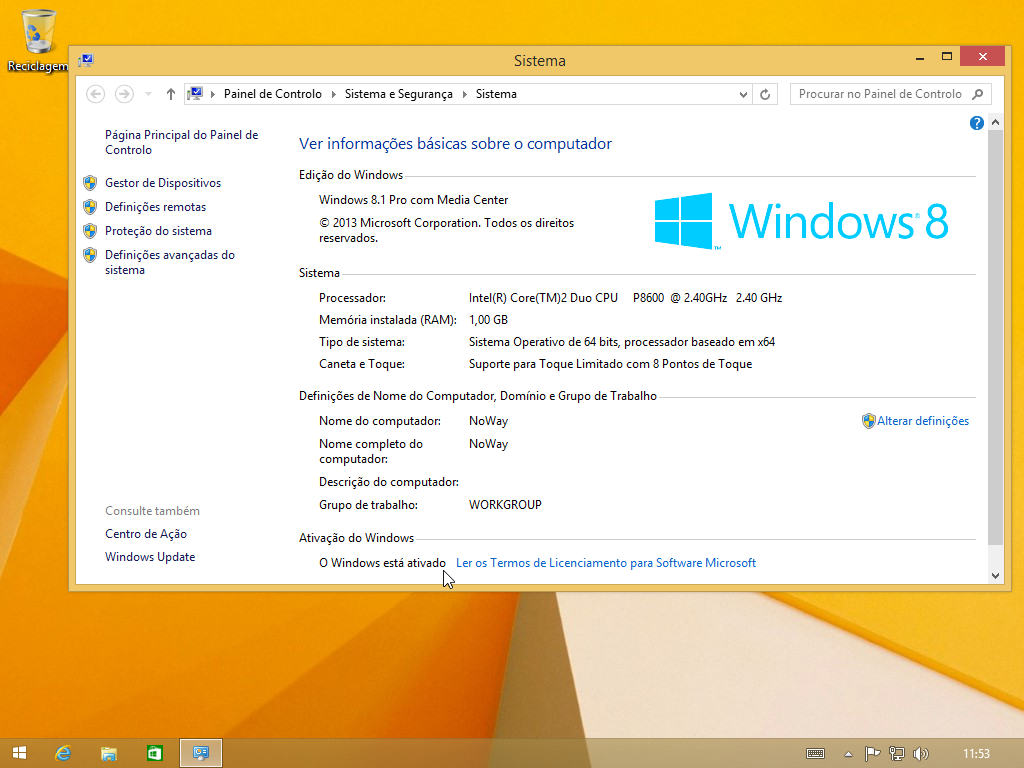Click the heading Ver informações básicas sobre o computador
1024x768 pixels.
pos(455,144)
